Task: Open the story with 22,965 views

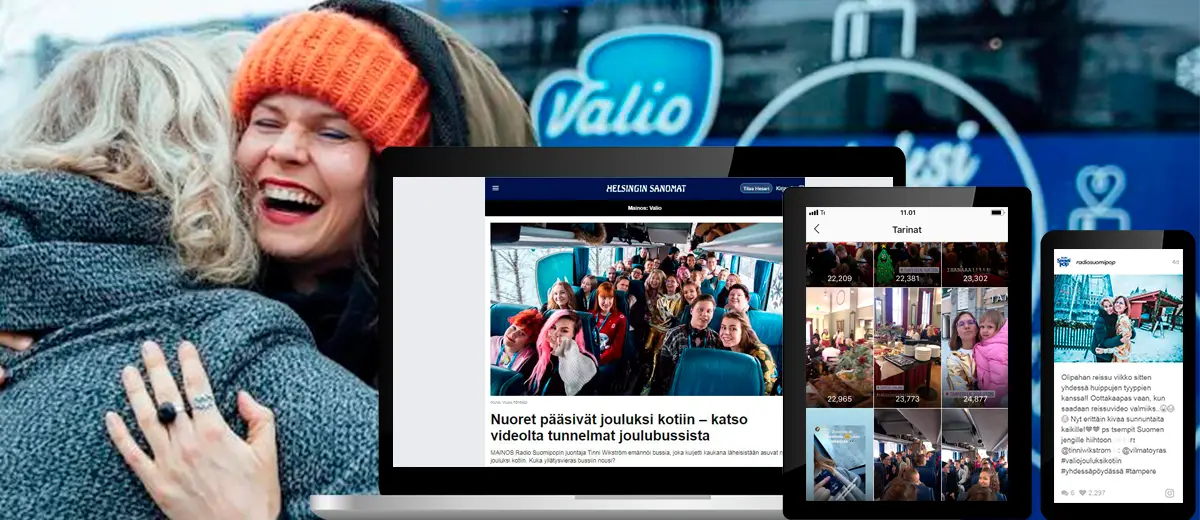Action: 839,346
